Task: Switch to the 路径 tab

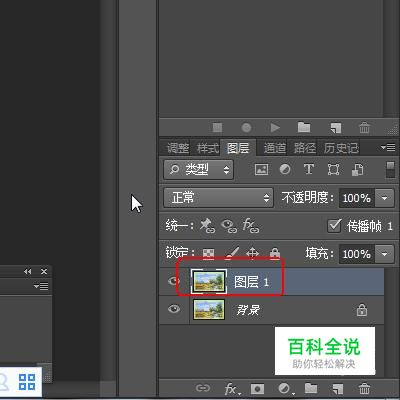Action: 305,148
